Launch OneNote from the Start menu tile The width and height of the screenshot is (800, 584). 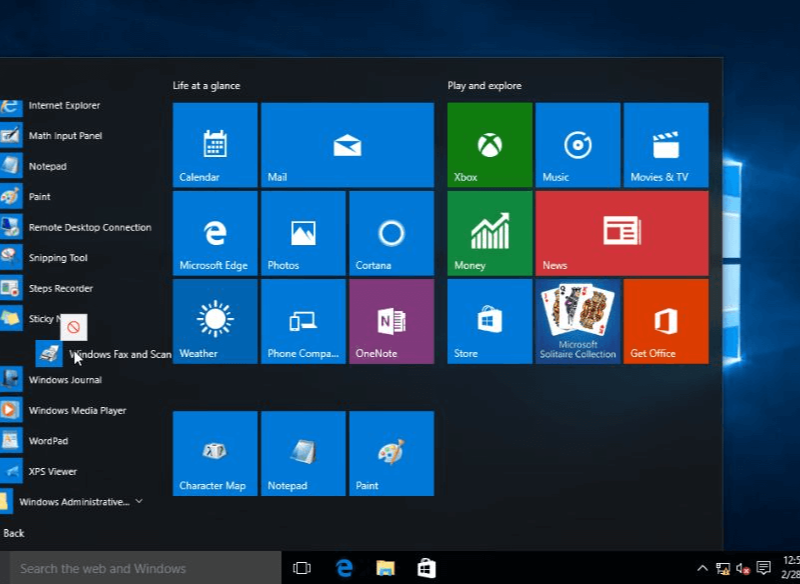click(x=390, y=320)
